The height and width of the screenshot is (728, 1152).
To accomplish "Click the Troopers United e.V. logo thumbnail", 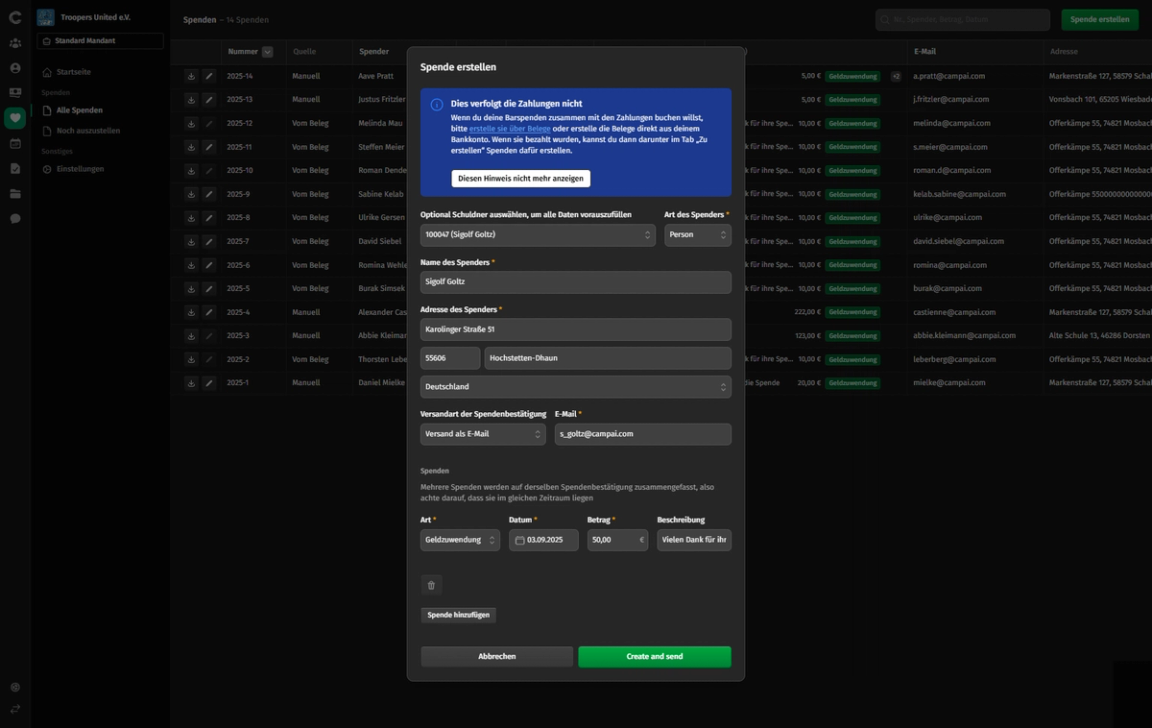I will pos(46,17).
